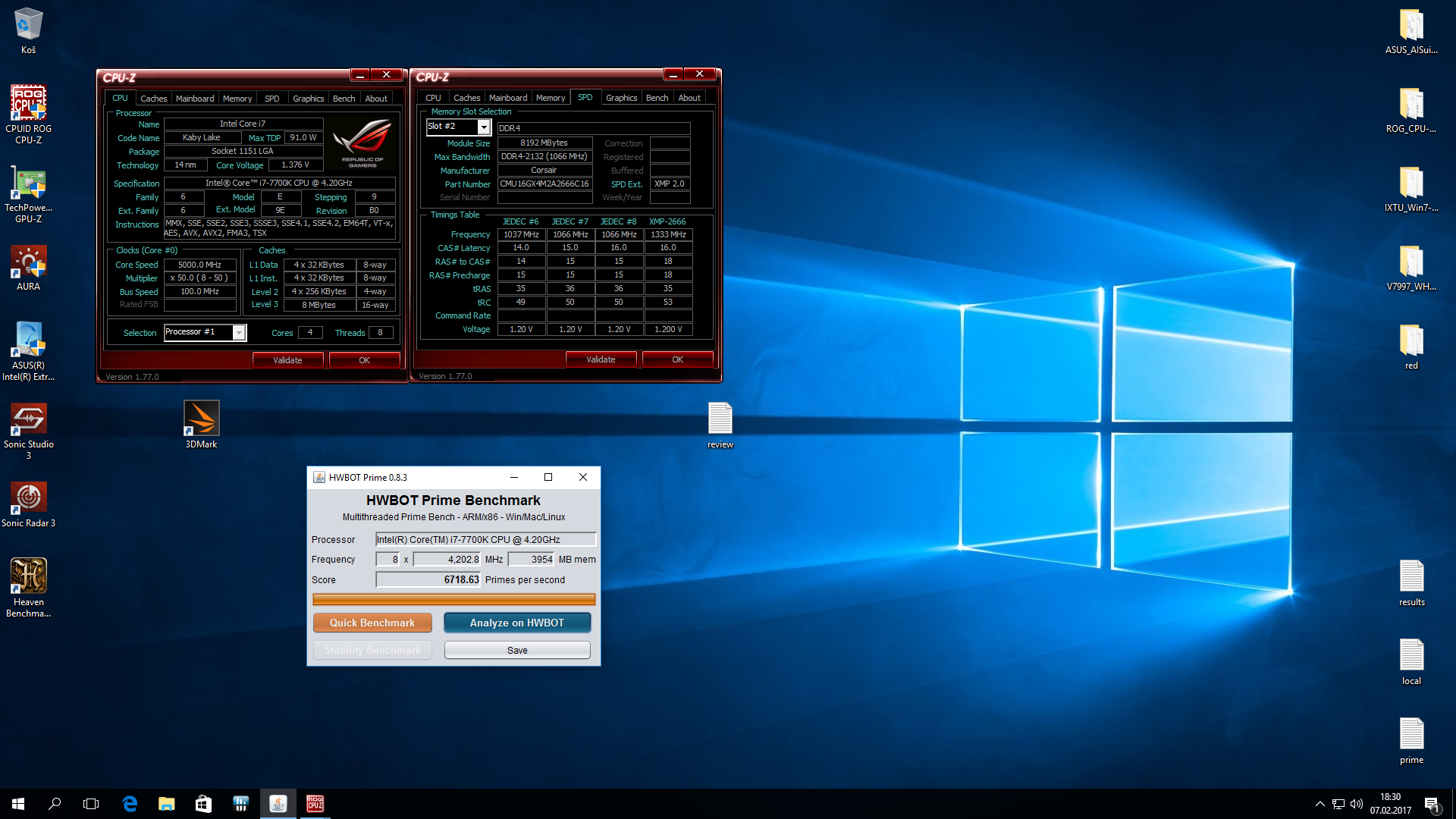Viewport: 1456px width, 819px height.
Task: Run the Quick Benchmark in HWBOT Prime
Action: tap(372, 623)
